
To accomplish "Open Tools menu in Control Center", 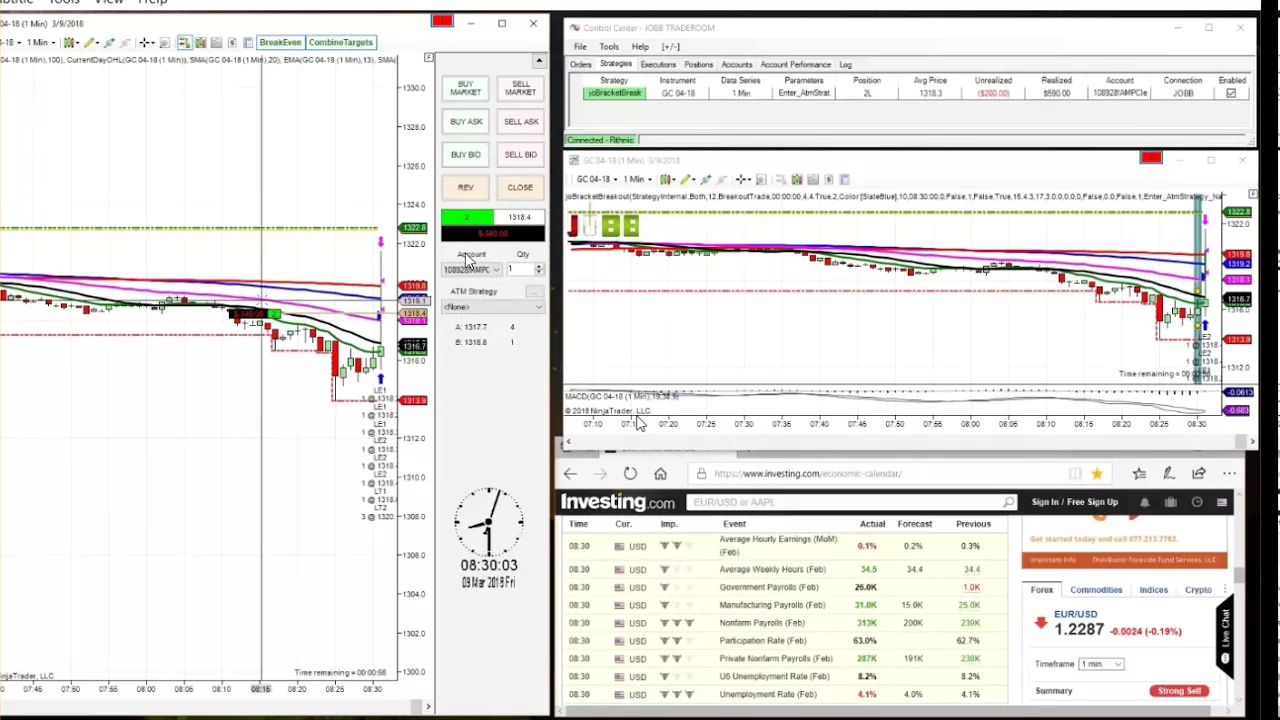I will pos(609,47).
